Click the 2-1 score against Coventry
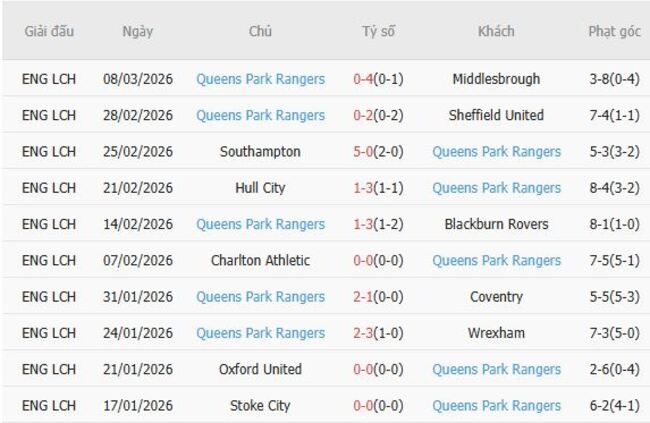Image resolution: width=650 pixels, height=423 pixels. coord(365,296)
